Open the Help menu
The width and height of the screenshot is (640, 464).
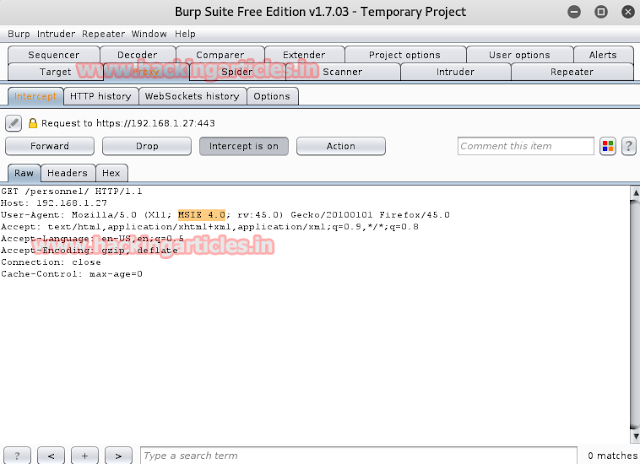pos(185,34)
